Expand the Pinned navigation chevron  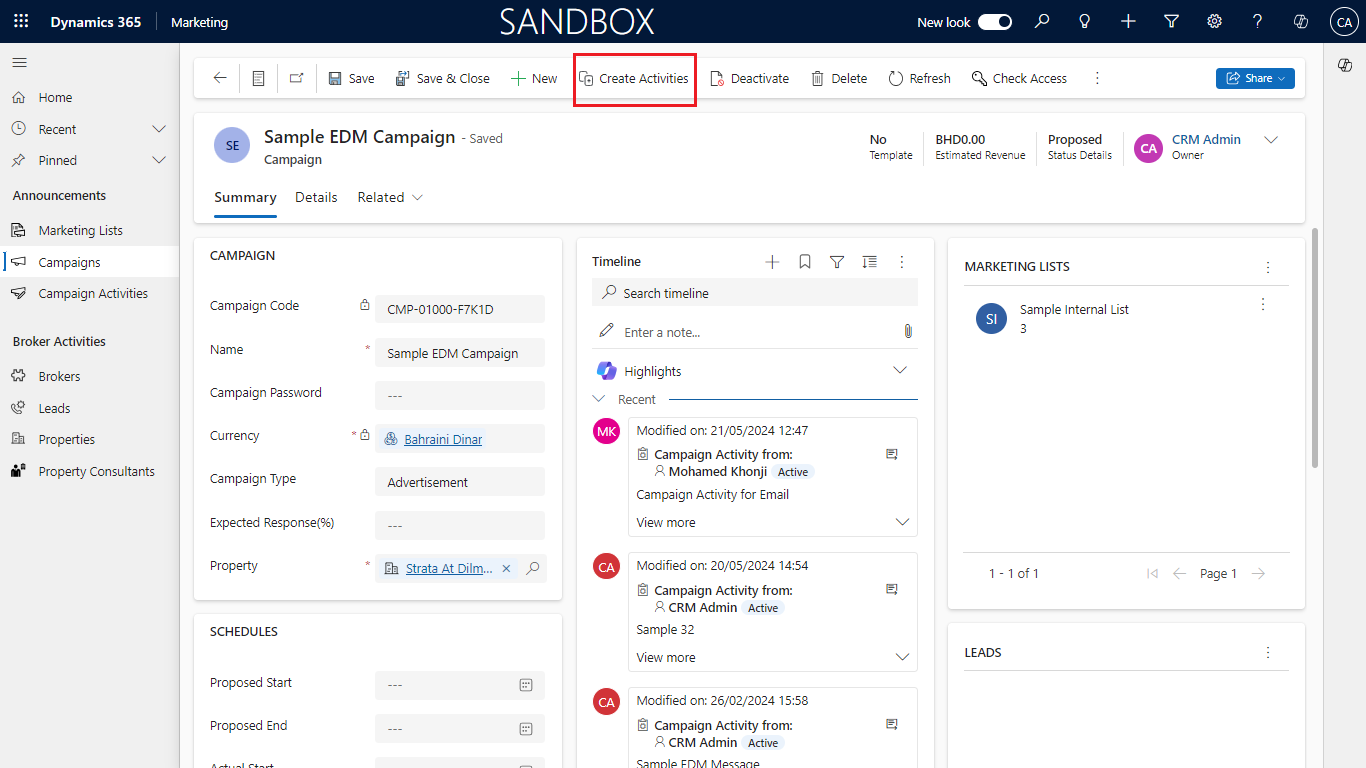tap(158, 160)
